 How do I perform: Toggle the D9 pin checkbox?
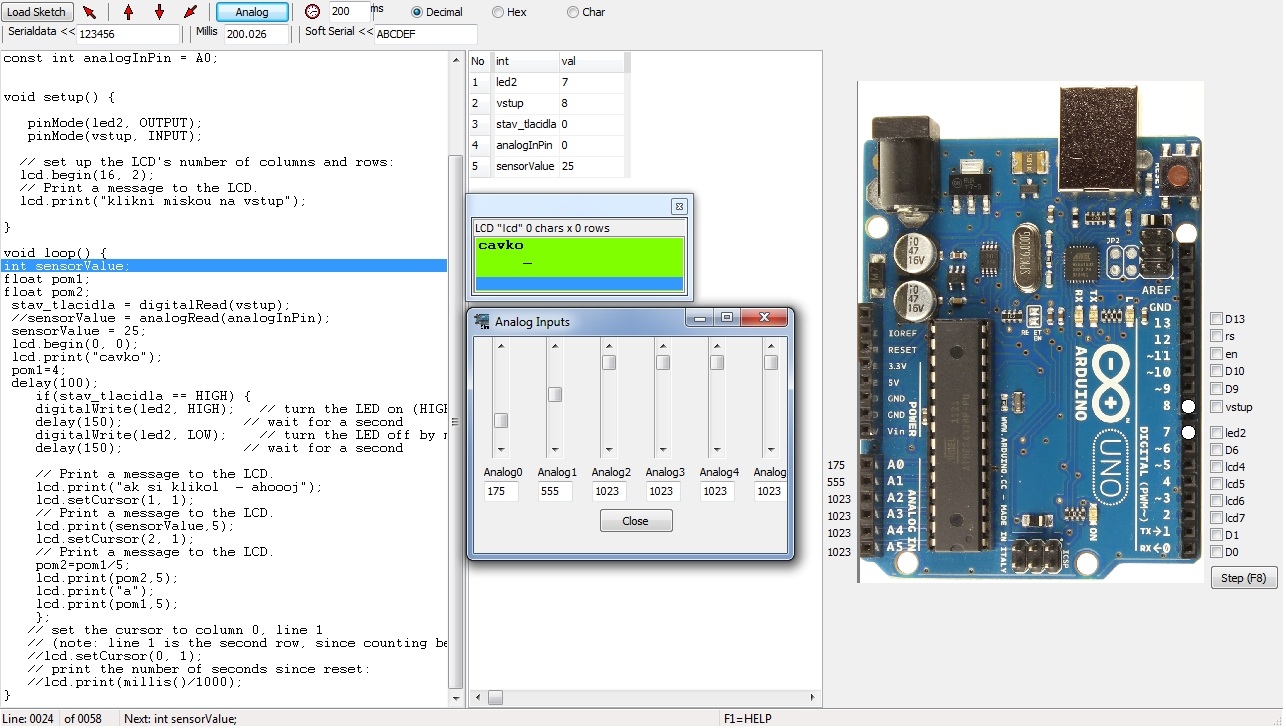coord(1216,389)
